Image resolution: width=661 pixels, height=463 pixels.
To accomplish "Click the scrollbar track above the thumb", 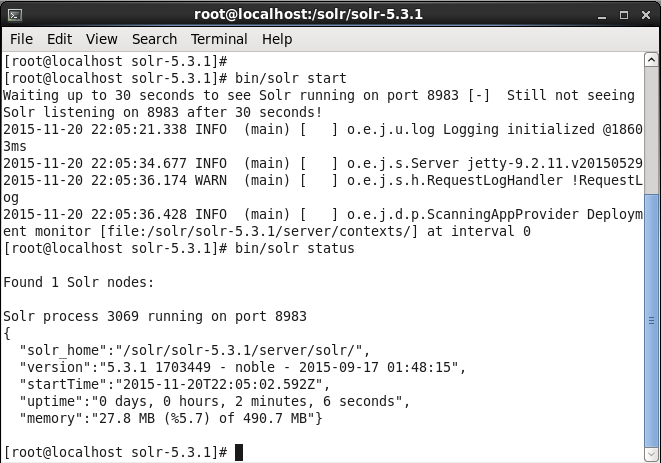I will point(651,130).
